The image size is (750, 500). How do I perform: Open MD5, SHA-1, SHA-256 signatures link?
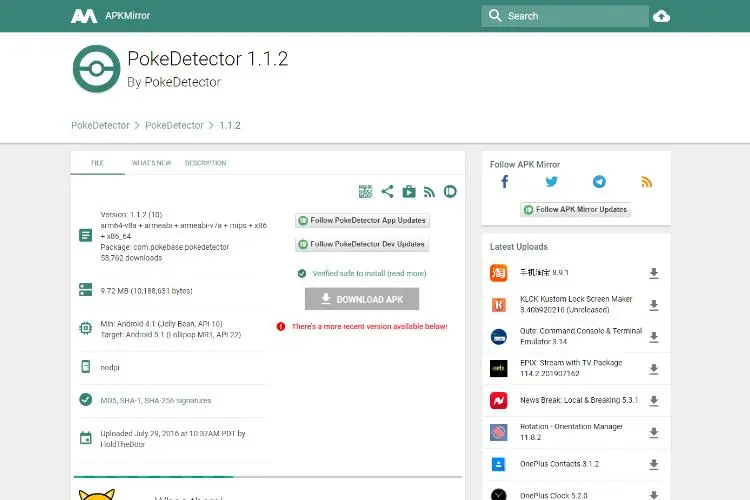coord(155,400)
